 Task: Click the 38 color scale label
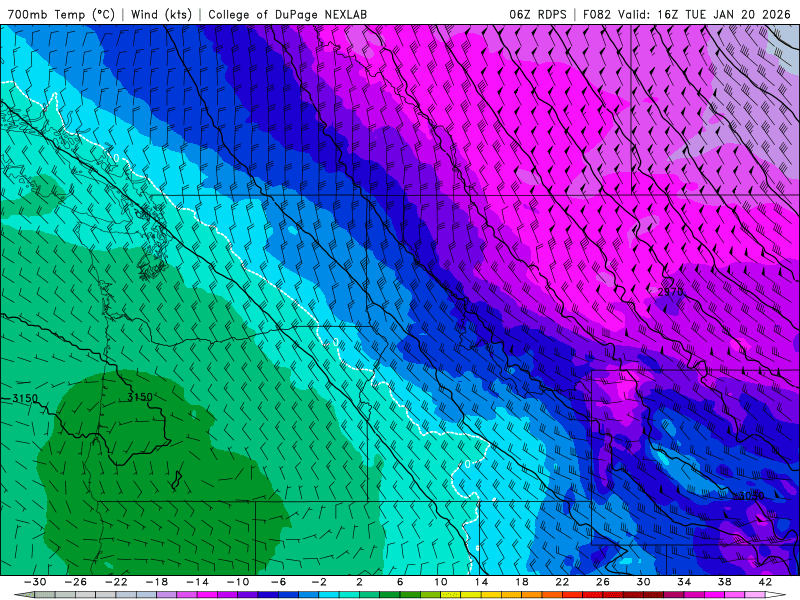tap(724, 582)
